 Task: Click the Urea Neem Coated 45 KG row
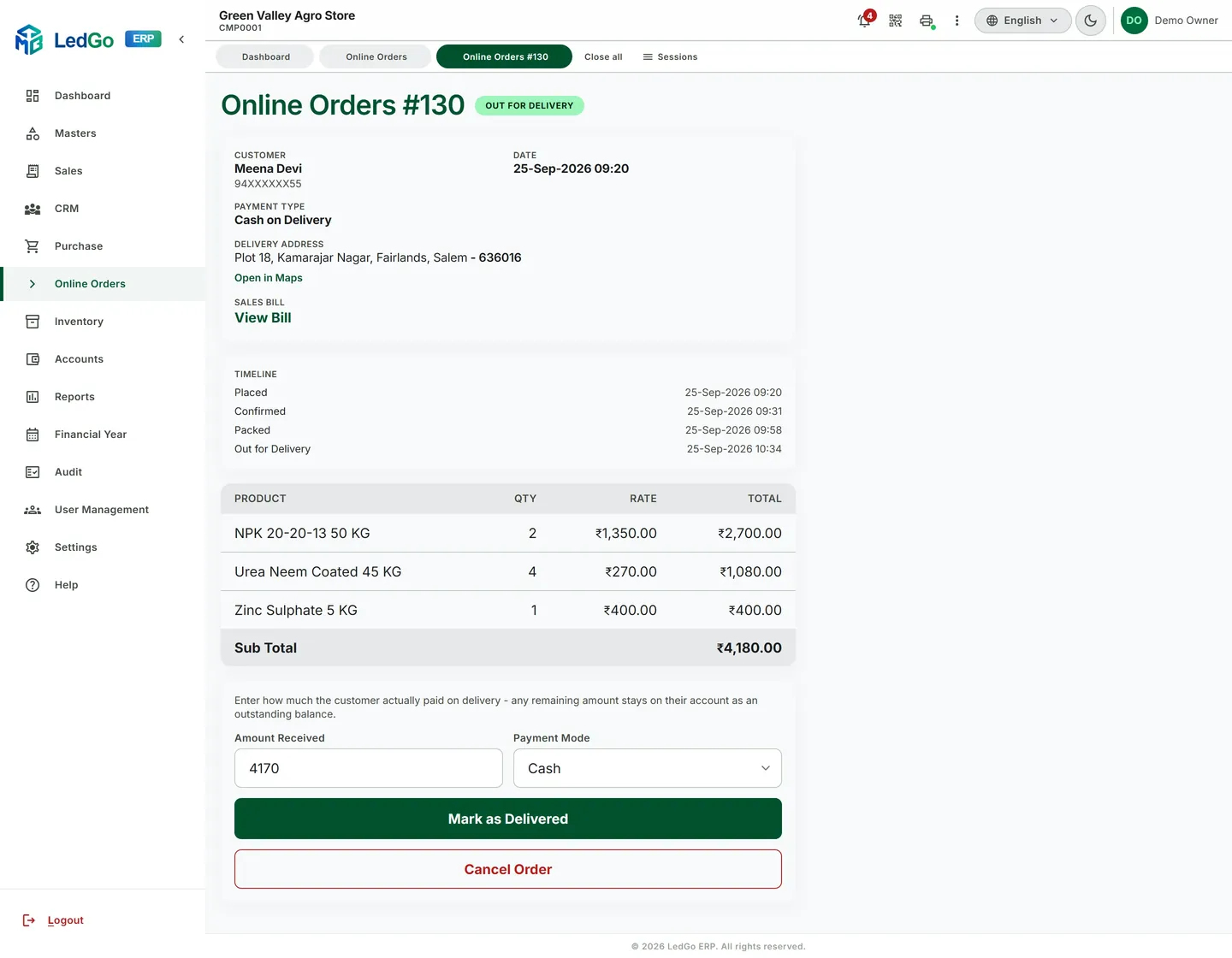[508, 571]
